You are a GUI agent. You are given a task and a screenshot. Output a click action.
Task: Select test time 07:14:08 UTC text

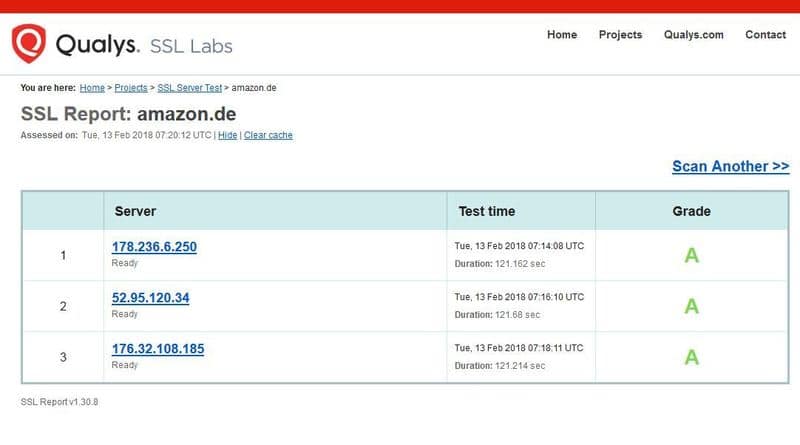coord(519,246)
